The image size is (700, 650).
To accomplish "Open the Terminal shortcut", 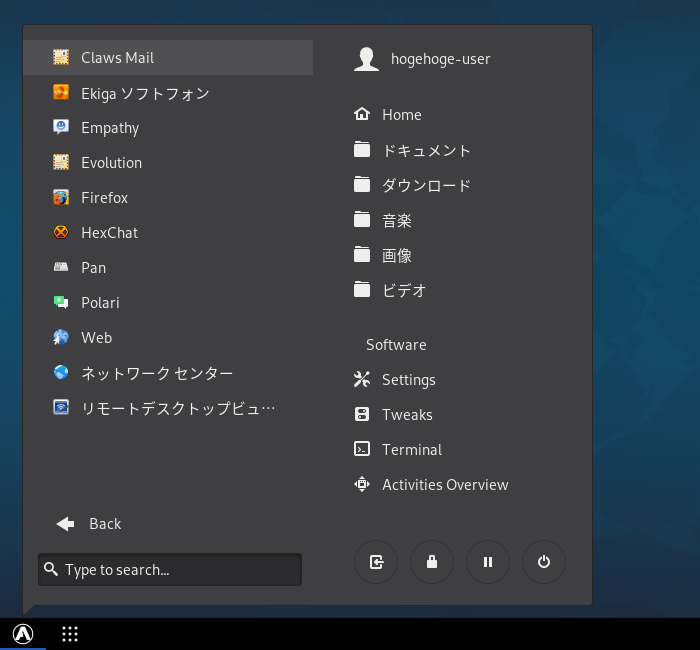I will click(464, 449).
